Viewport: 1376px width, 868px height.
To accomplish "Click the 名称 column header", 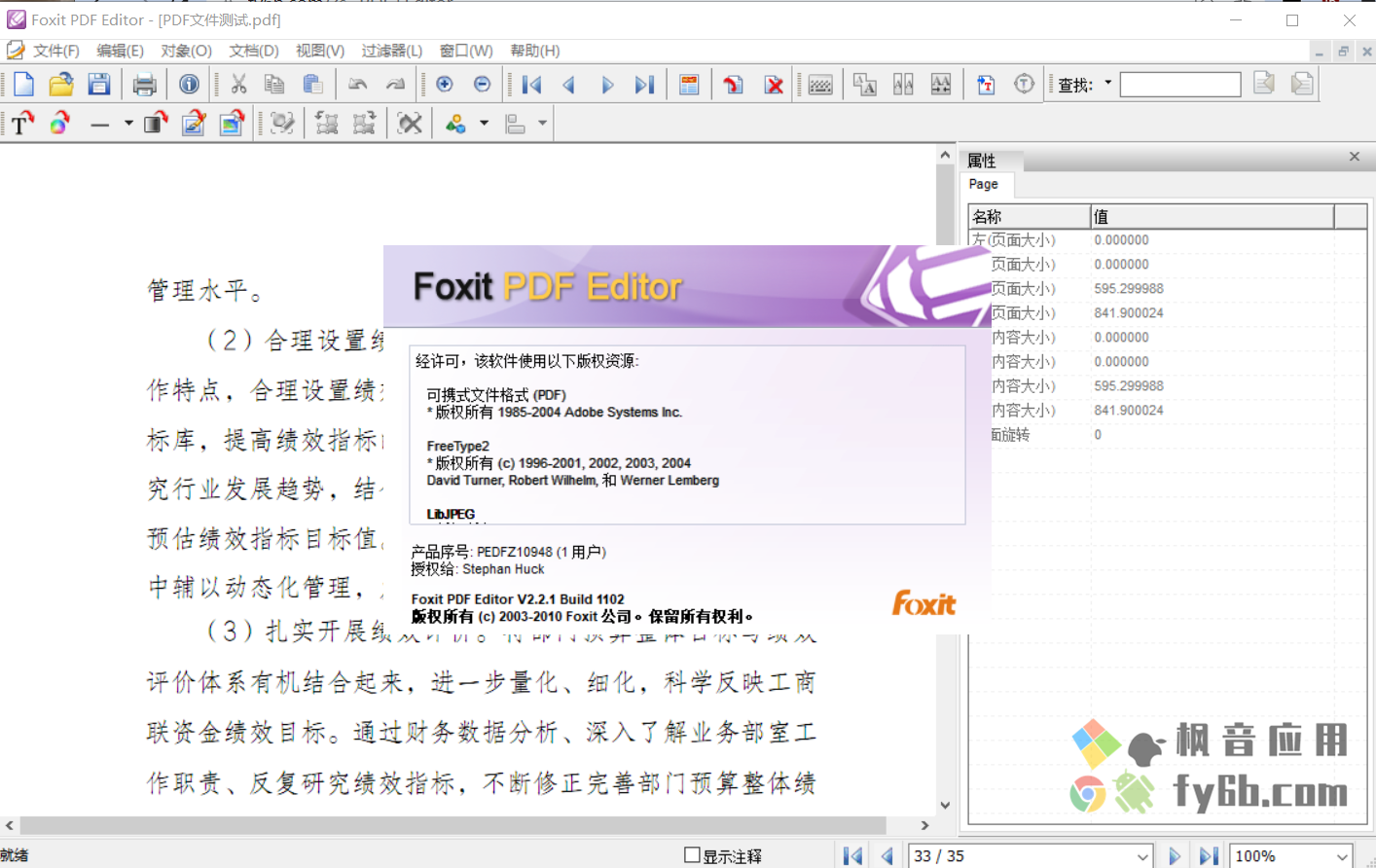I will tap(1030, 216).
